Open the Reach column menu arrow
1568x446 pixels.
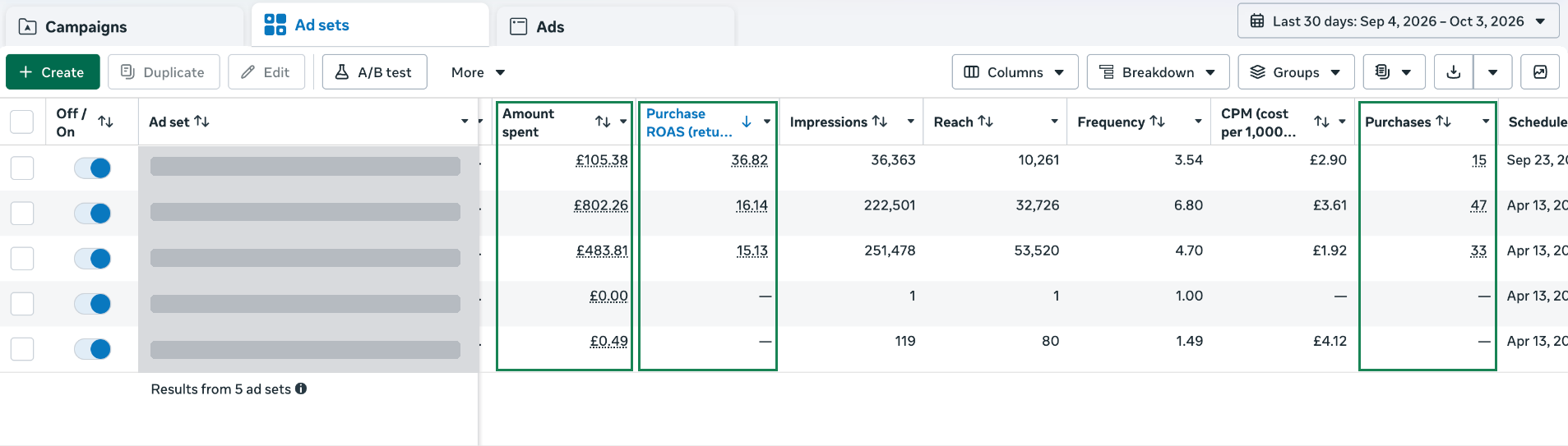coord(1054,122)
